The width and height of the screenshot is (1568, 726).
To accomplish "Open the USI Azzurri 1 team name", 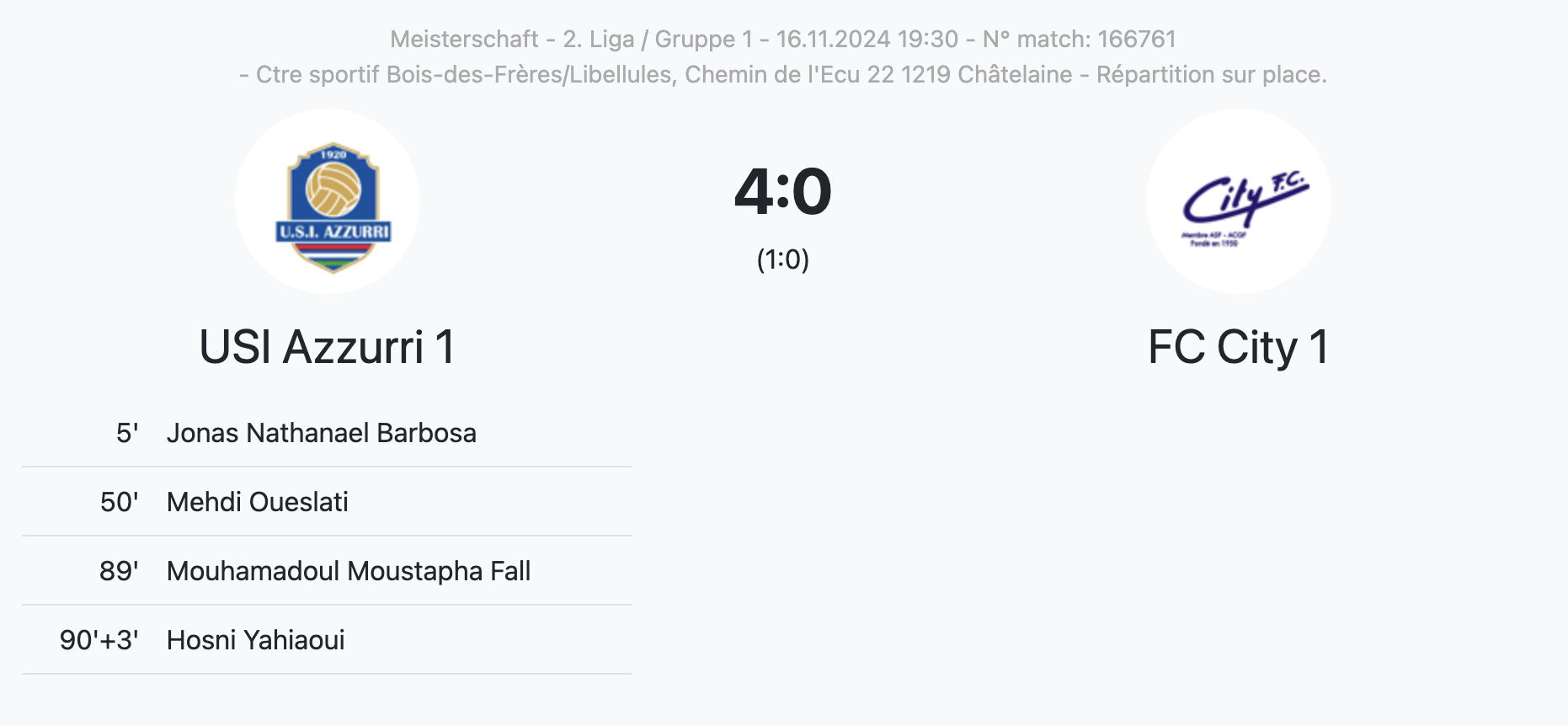I will click(x=328, y=347).
